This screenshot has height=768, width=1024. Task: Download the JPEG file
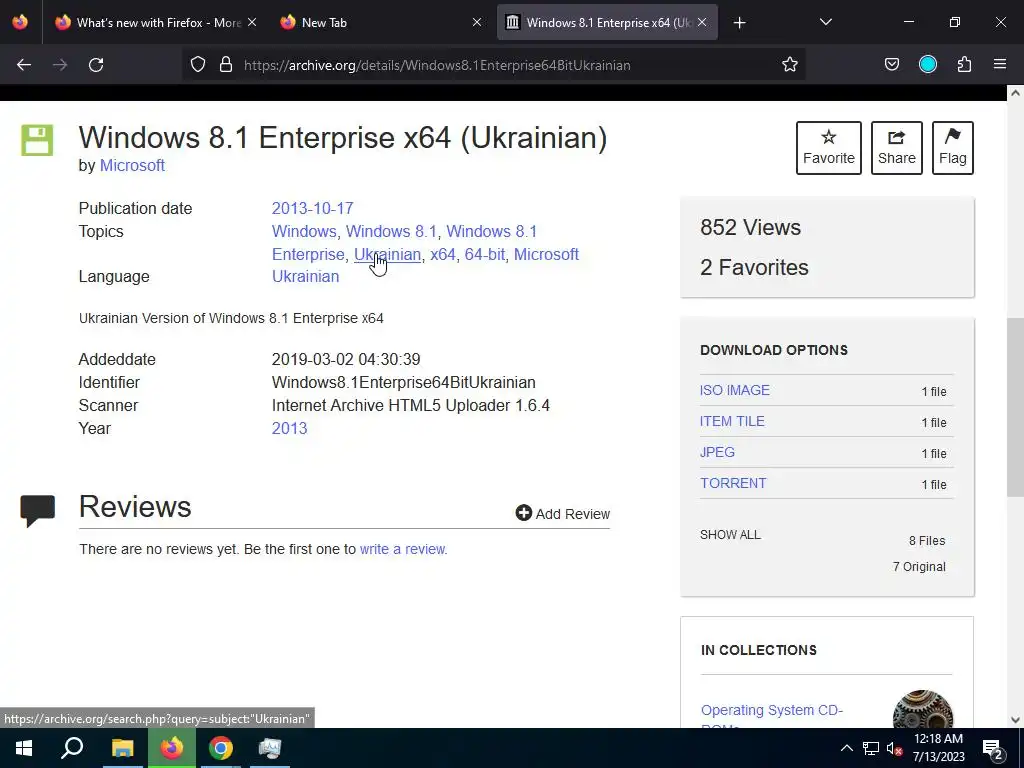click(x=717, y=453)
